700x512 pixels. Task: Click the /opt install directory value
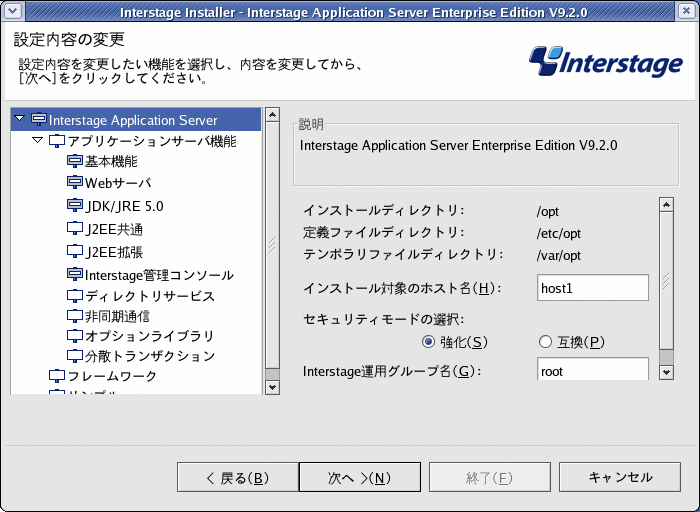click(547, 211)
